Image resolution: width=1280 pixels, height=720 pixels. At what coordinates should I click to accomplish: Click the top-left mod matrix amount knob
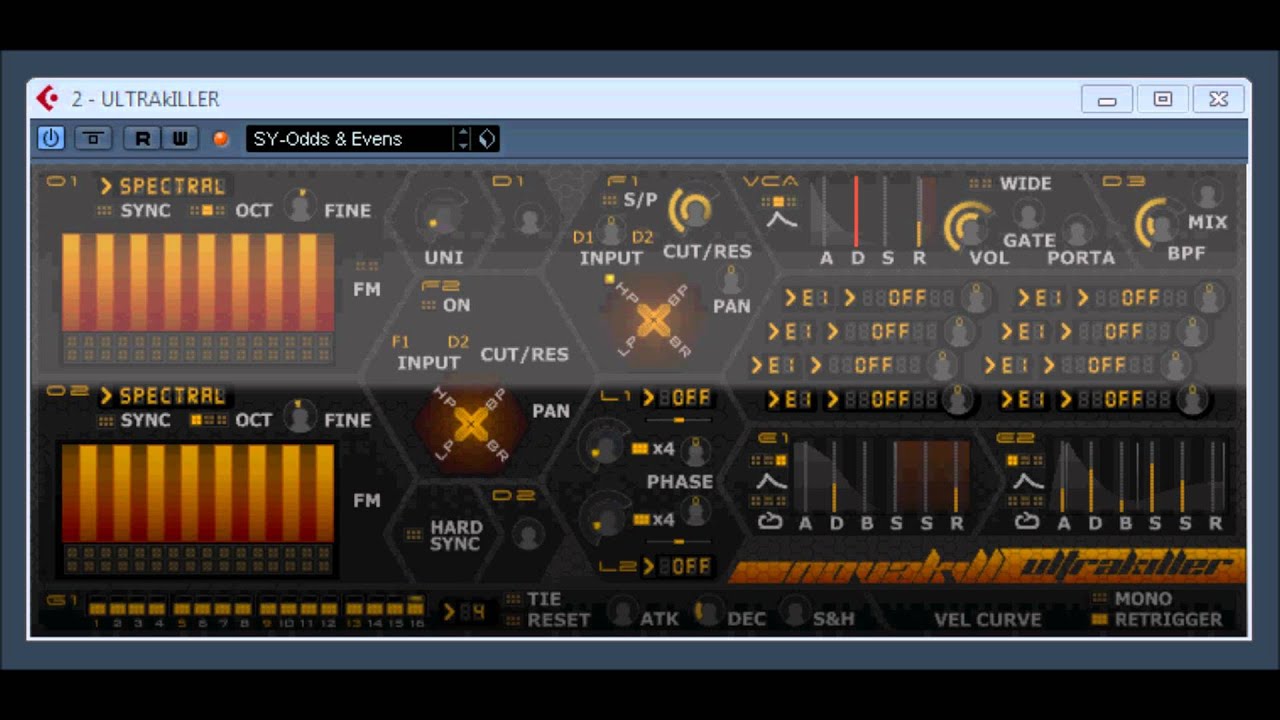(x=976, y=298)
